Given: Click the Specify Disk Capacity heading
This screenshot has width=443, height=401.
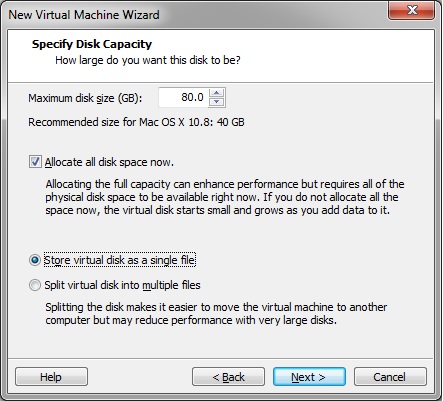Looking at the screenshot, I should (92, 44).
